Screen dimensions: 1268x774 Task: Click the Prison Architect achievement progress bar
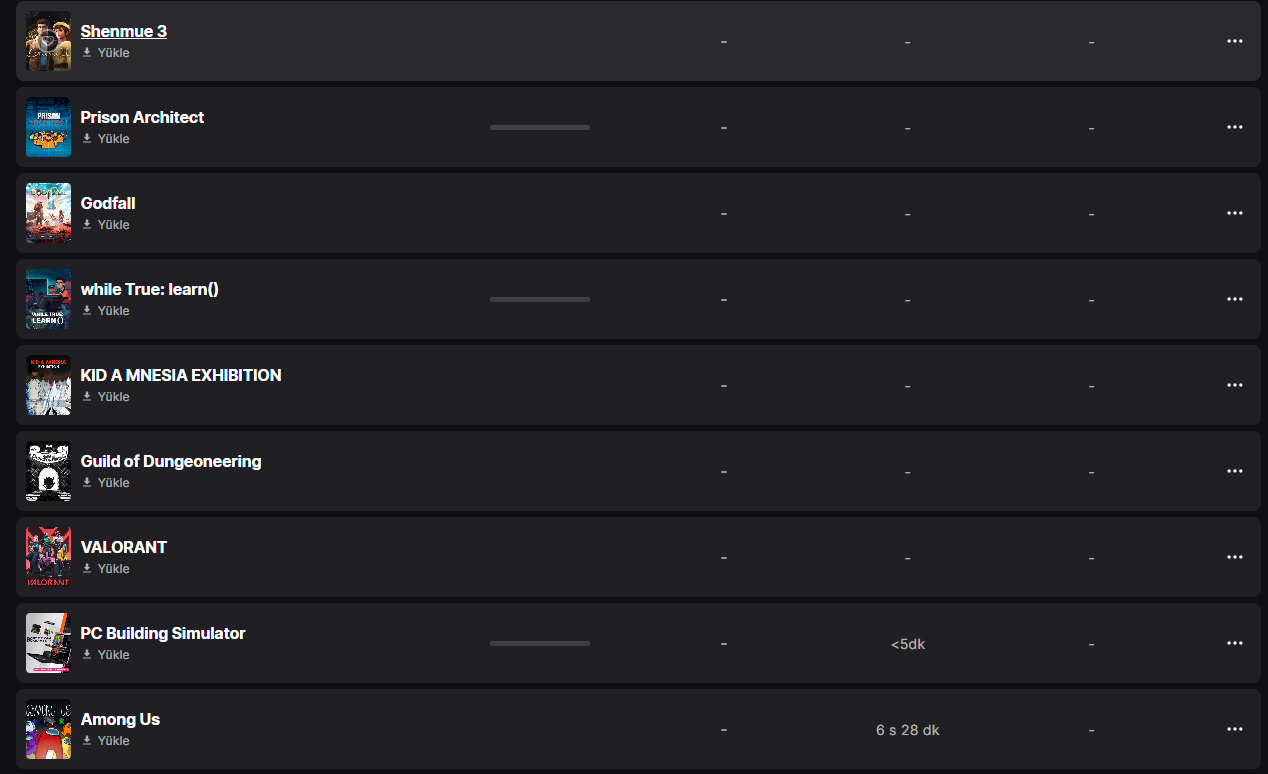(540, 127)
